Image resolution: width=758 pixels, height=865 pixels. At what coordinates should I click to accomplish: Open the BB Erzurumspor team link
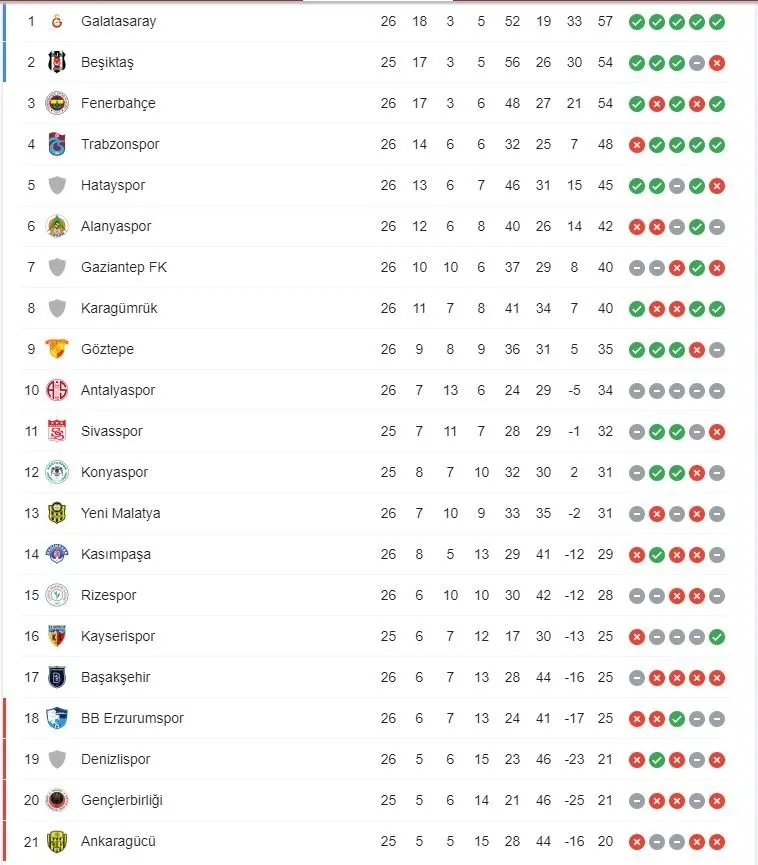(132, 718)
